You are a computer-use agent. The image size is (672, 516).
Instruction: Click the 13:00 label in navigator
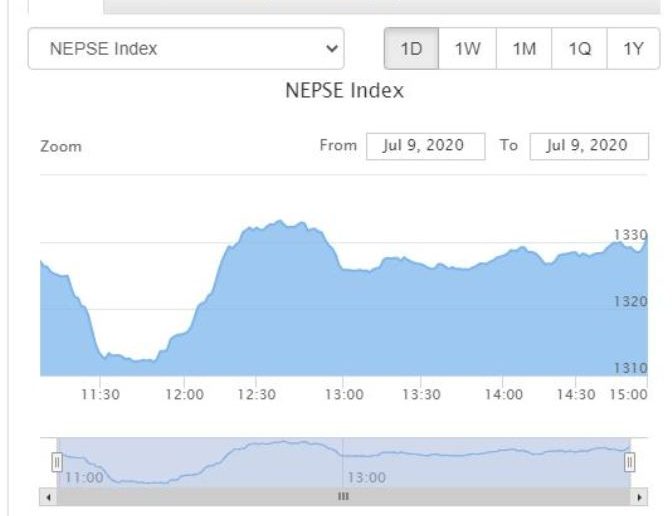367,477
